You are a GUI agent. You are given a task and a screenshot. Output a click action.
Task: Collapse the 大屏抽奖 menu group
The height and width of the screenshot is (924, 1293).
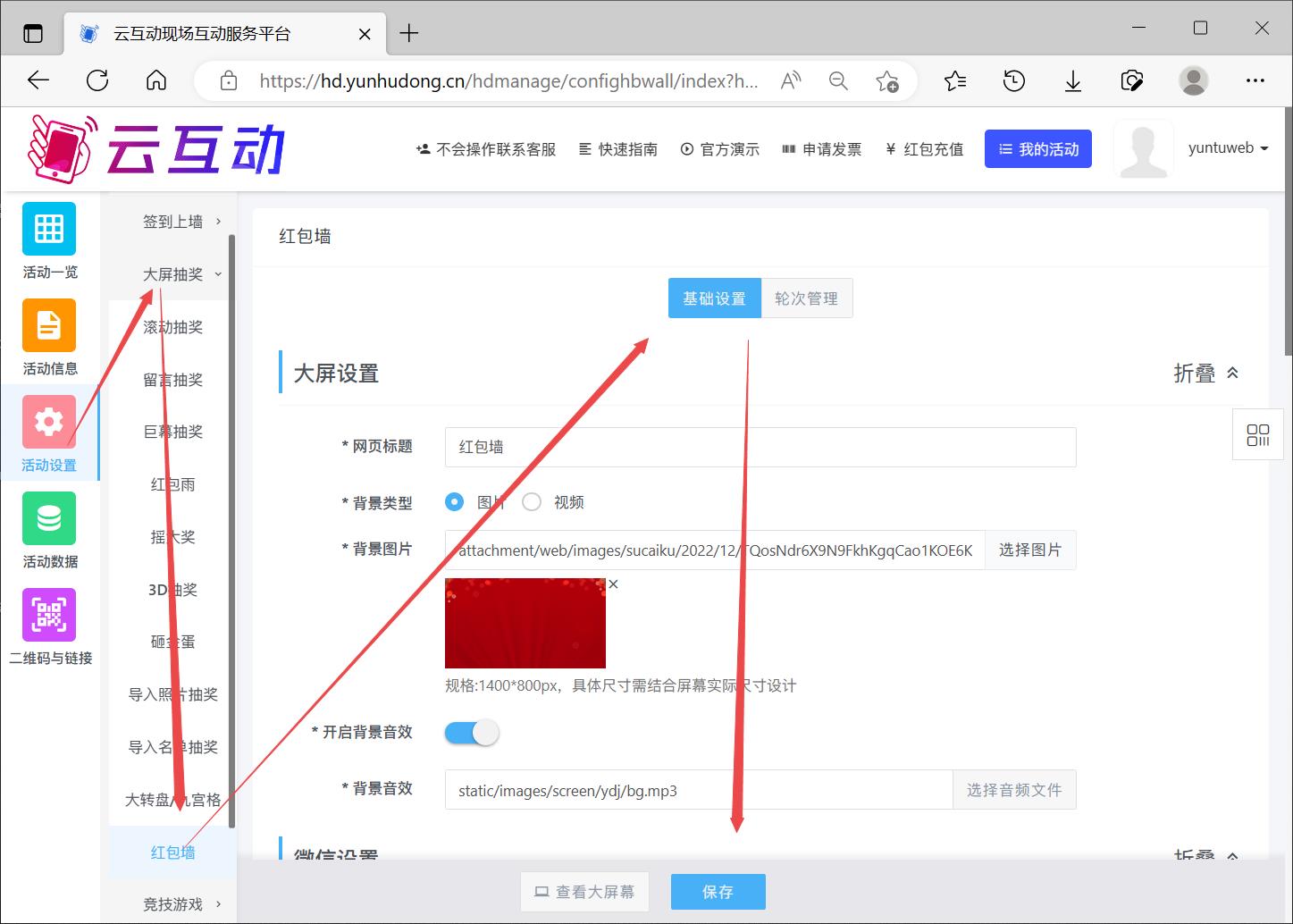coord(172,274)
